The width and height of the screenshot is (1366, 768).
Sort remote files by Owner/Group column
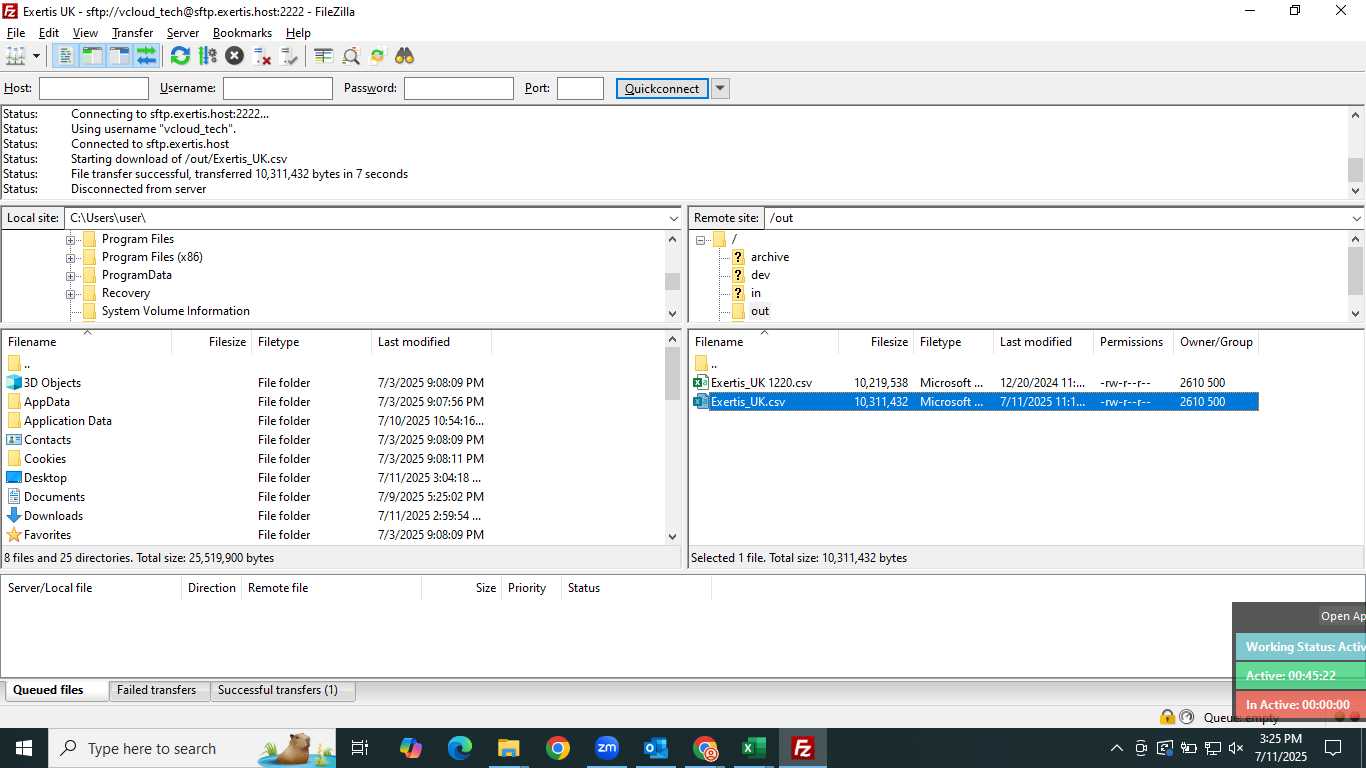[x=1215, y=342]
